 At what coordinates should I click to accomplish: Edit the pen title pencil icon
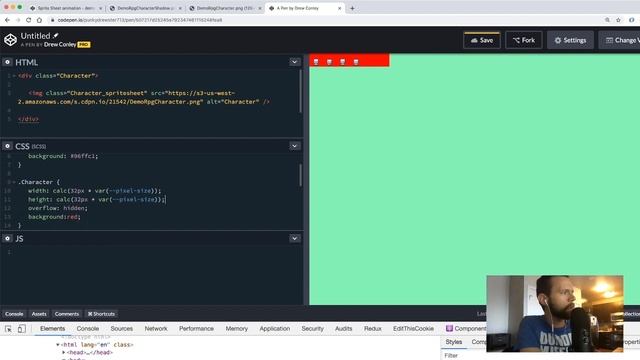[56, 36]
